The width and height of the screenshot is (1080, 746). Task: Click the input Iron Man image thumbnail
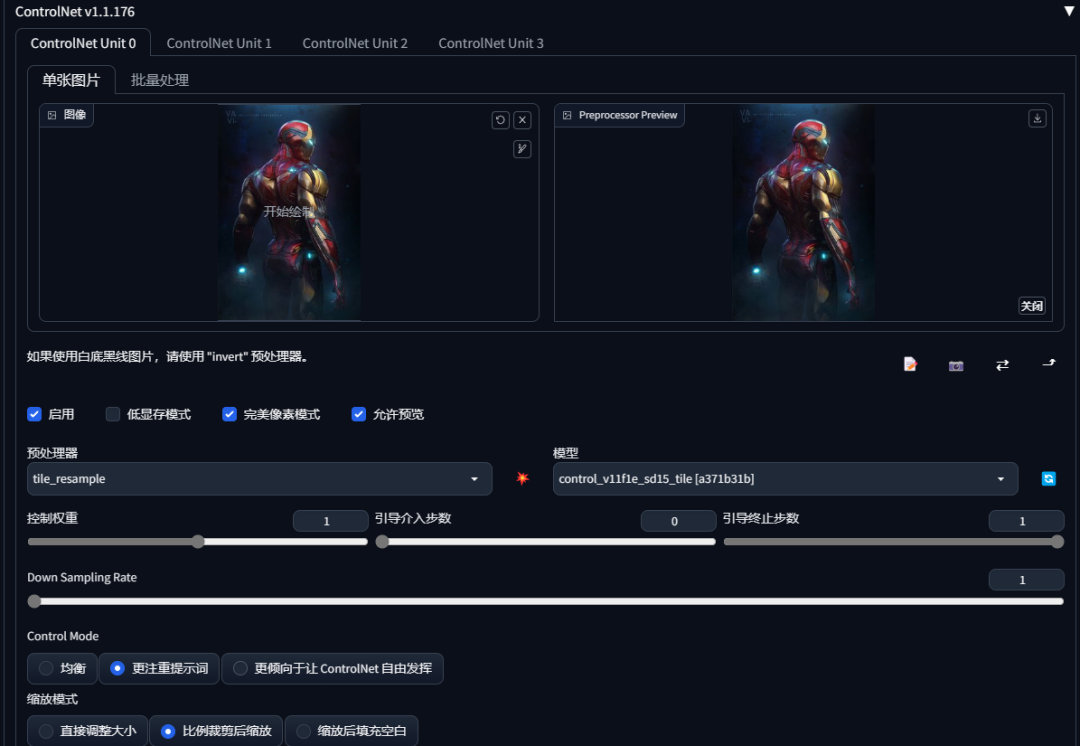[x=289, y=212]
